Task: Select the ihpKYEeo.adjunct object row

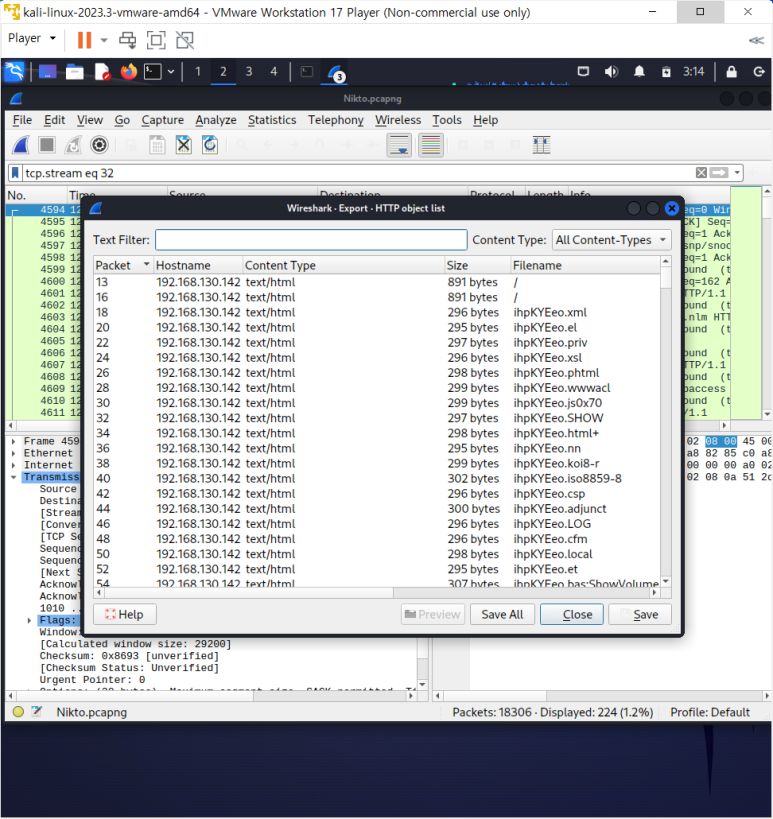Action: coord(377,509)
